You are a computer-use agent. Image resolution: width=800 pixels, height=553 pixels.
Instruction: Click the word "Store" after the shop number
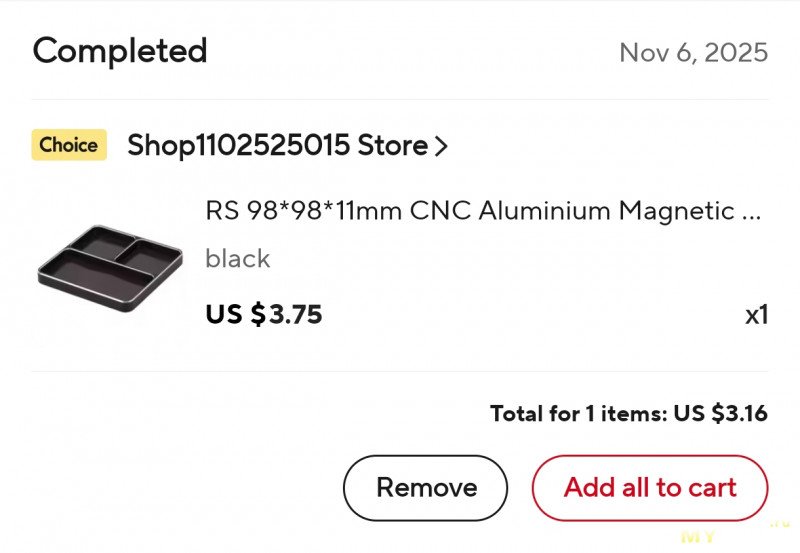tap(393, 146)
